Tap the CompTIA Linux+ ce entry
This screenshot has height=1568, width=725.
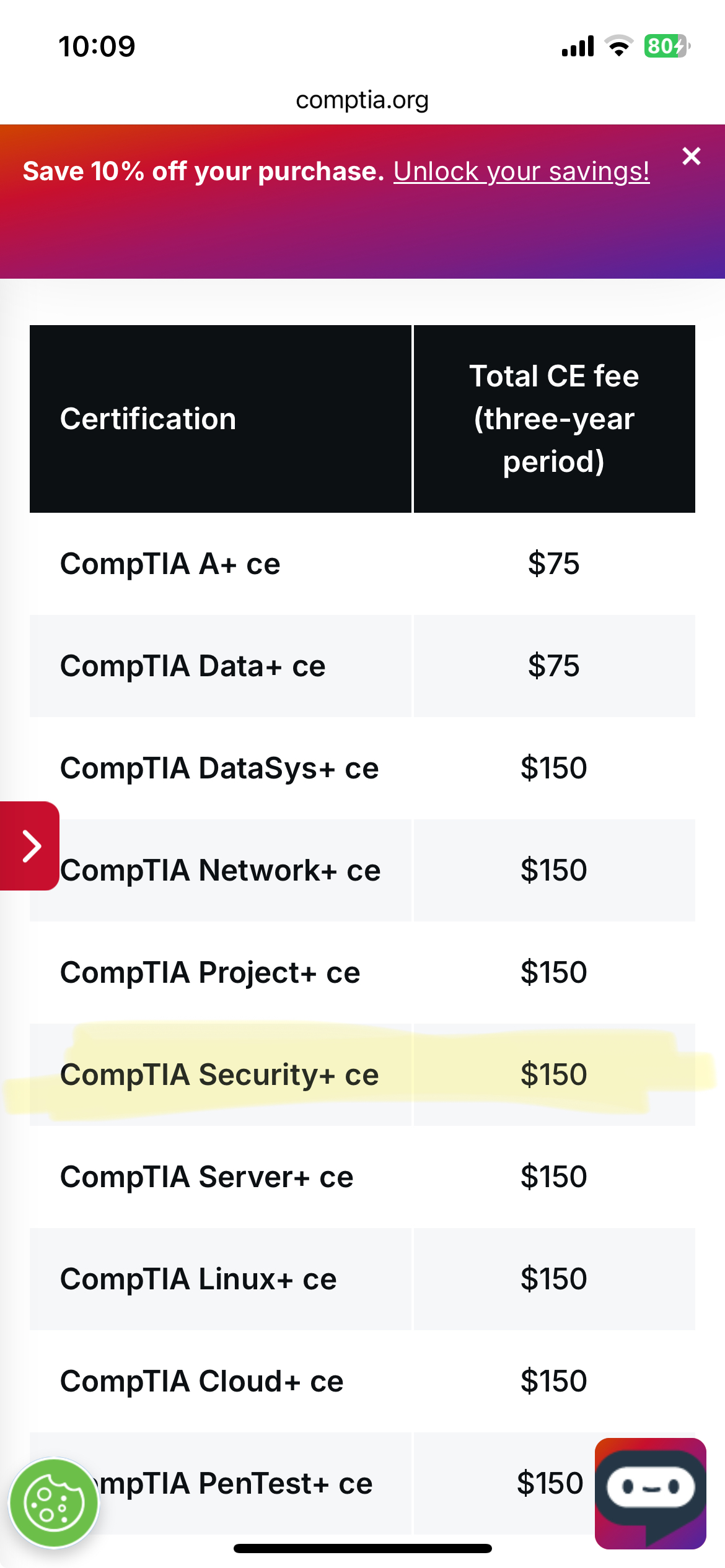(198, 1279)
